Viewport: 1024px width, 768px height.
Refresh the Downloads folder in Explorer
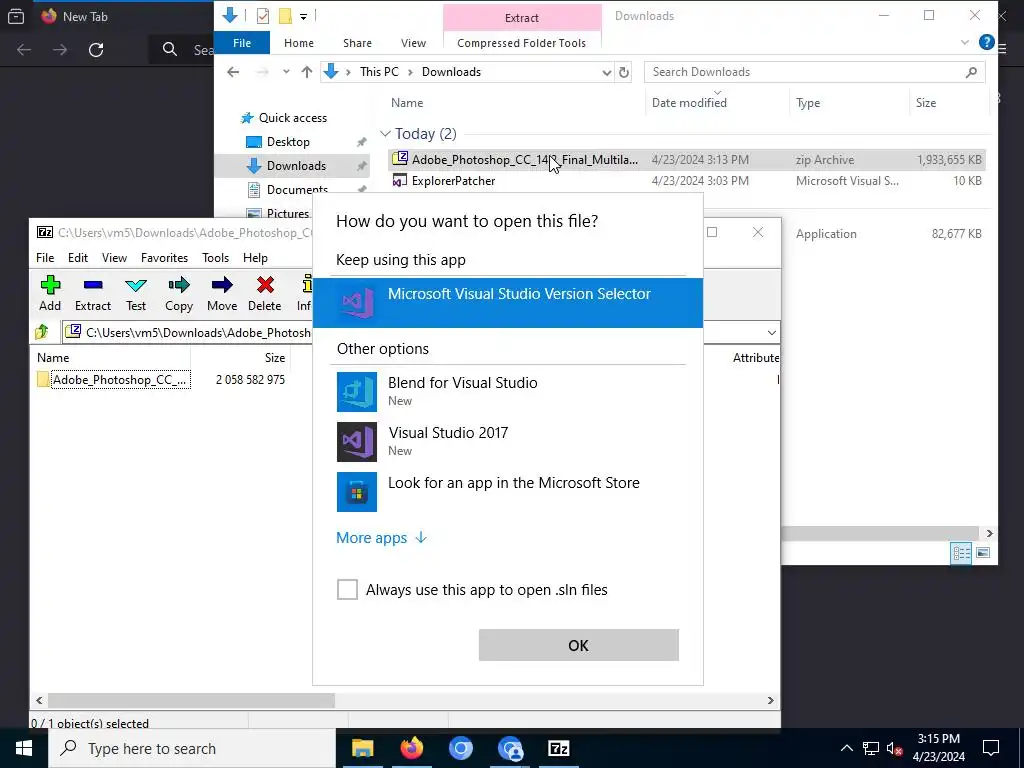tap(624, 72)
